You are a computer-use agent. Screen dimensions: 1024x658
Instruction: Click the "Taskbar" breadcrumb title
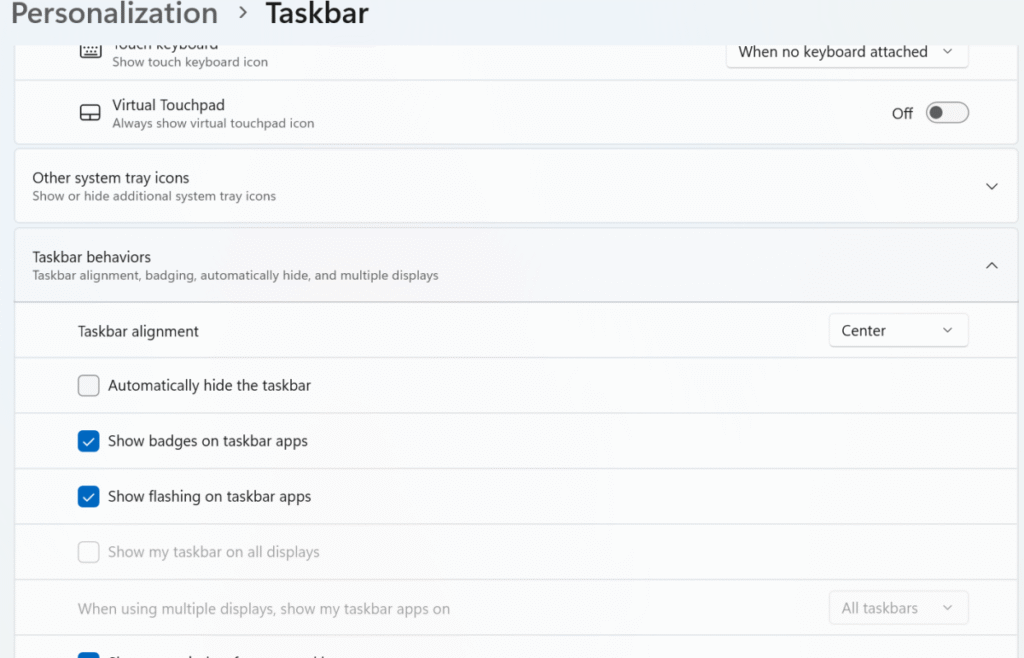(316, 14)
